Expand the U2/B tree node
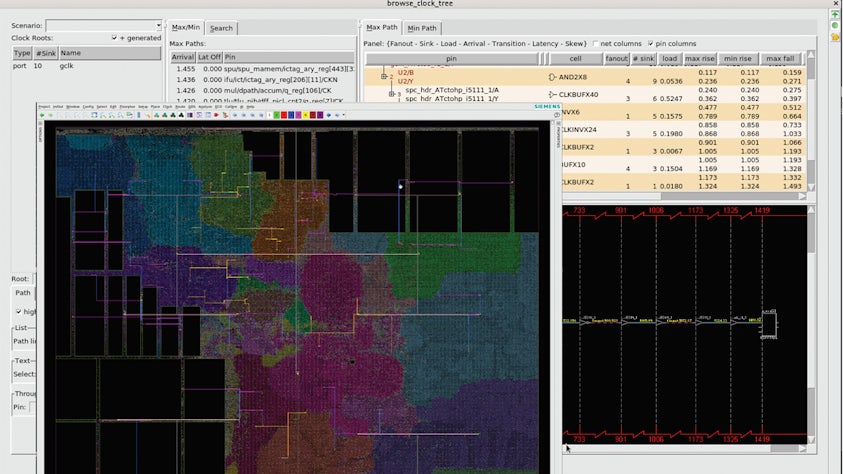The height and width of the screenshot is (474, 843). tap(384, 77)
